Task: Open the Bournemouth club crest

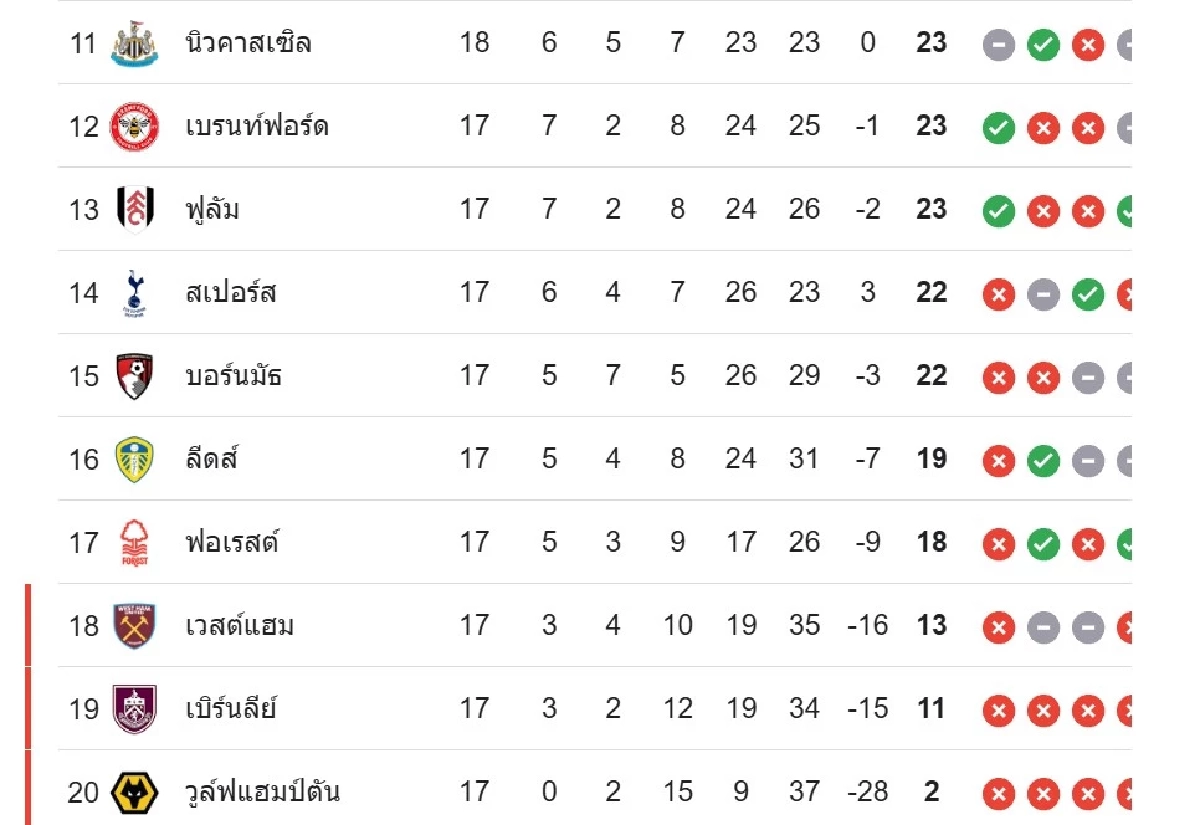Action: pos(134,376)
